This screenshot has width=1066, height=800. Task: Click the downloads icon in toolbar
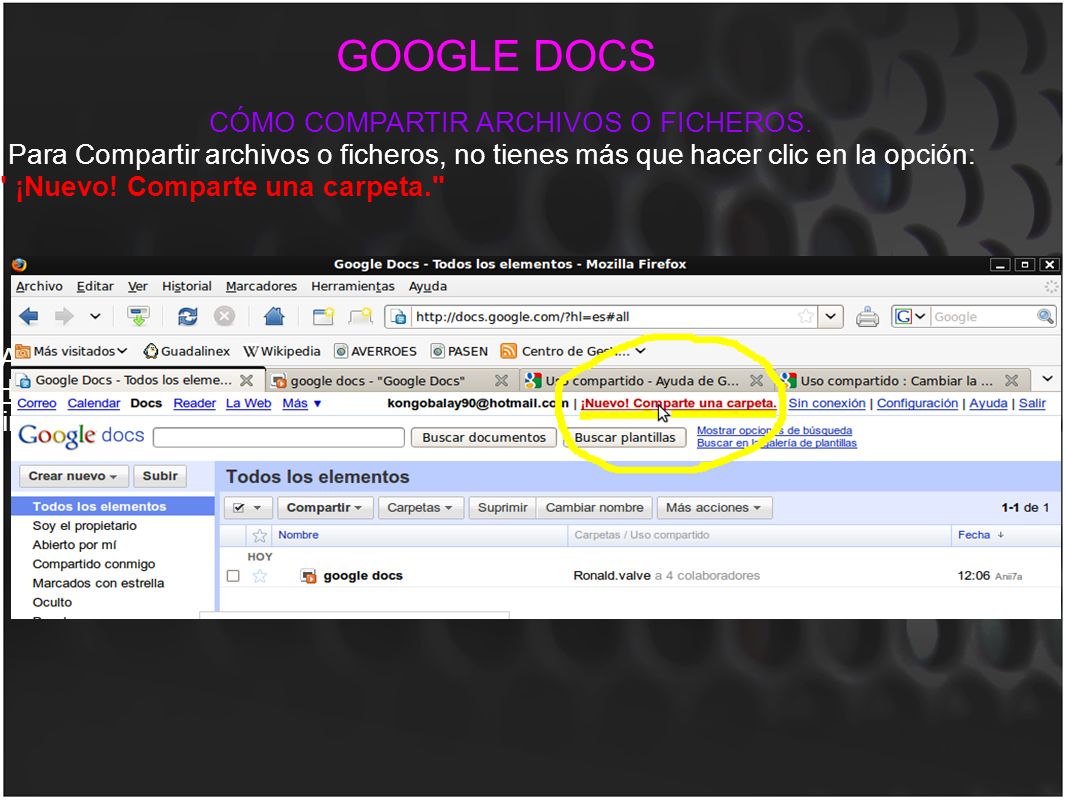point(138,316)
